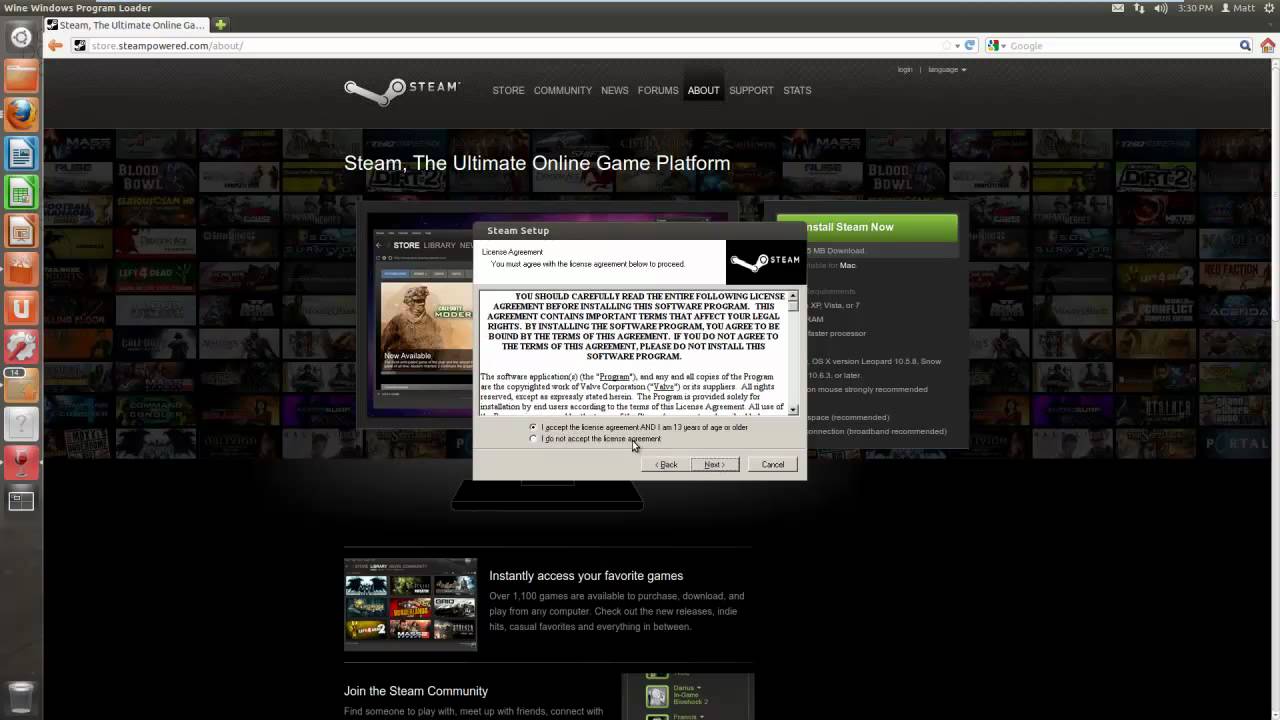Open a new tab with plus button
Screen dimensions: 1280x720
(x=220, y=24)
